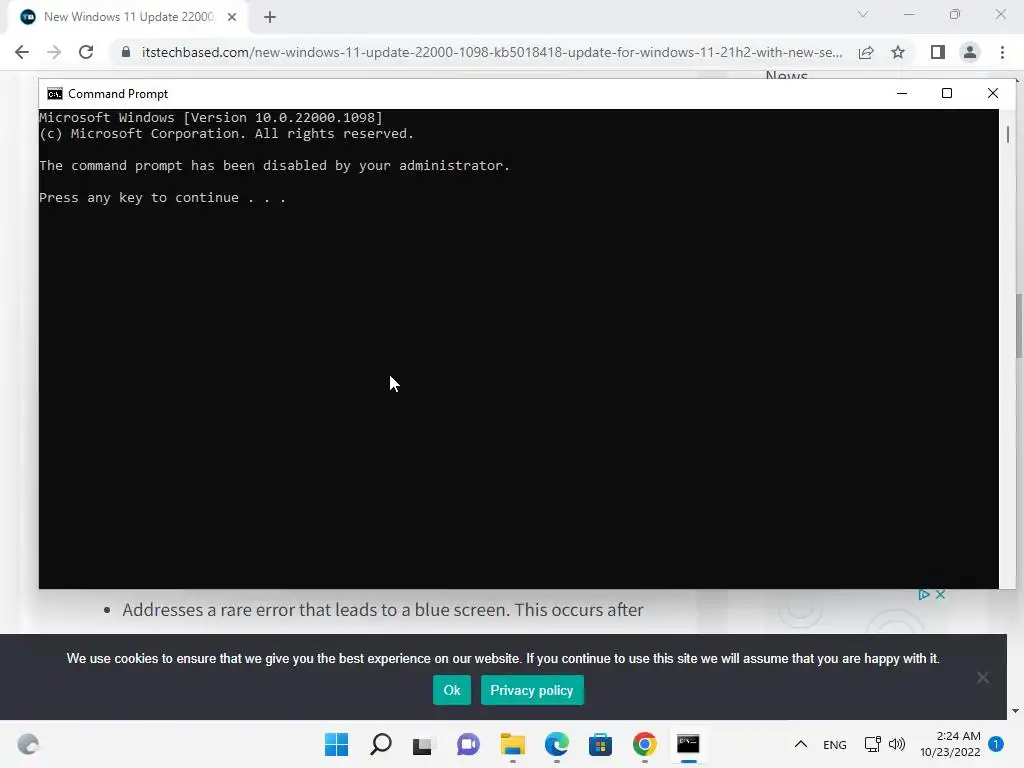Click the AdChoices triangle icon
The height and width of the screenshot is (768, 1024).
pos(924,595)
